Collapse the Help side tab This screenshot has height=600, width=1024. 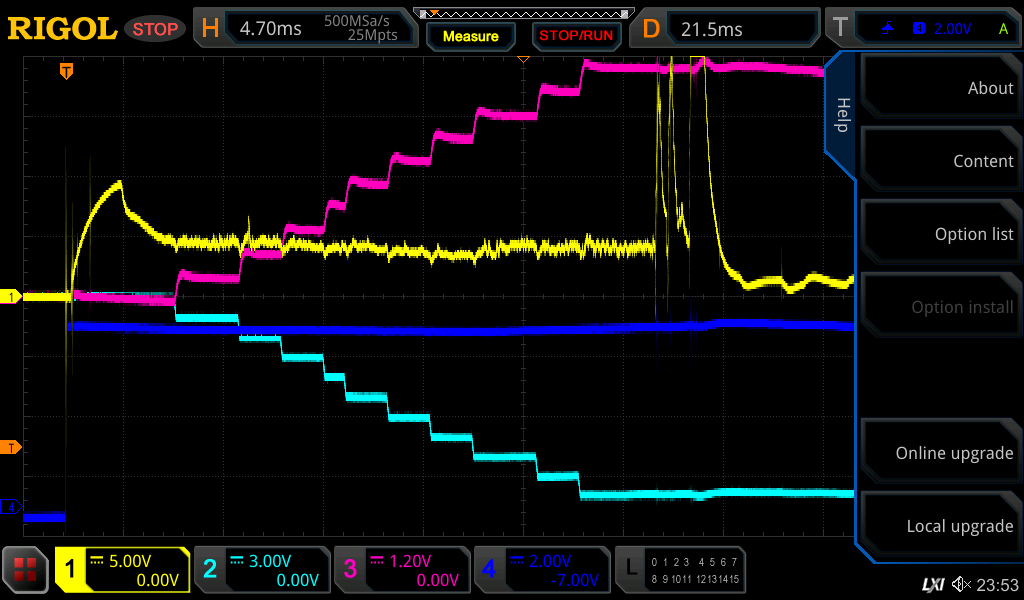841,115
